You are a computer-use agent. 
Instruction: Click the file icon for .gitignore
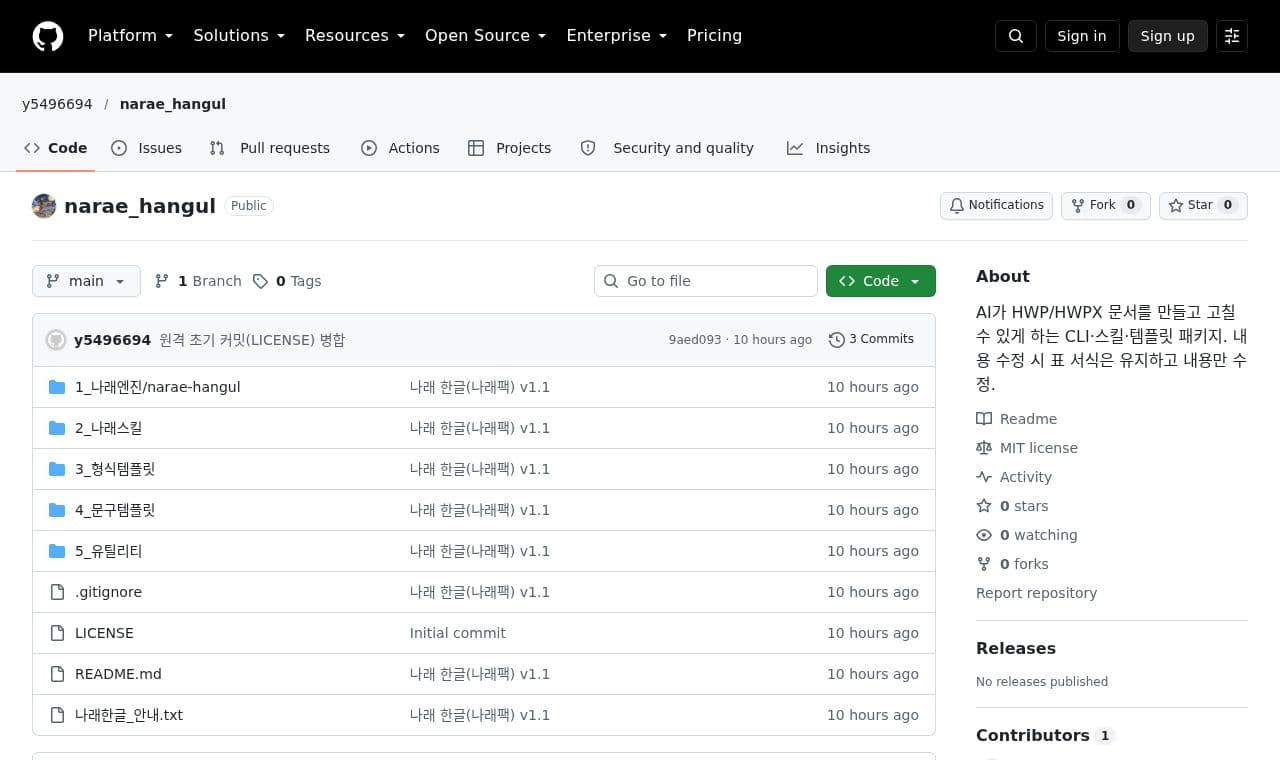coord(57,592)
